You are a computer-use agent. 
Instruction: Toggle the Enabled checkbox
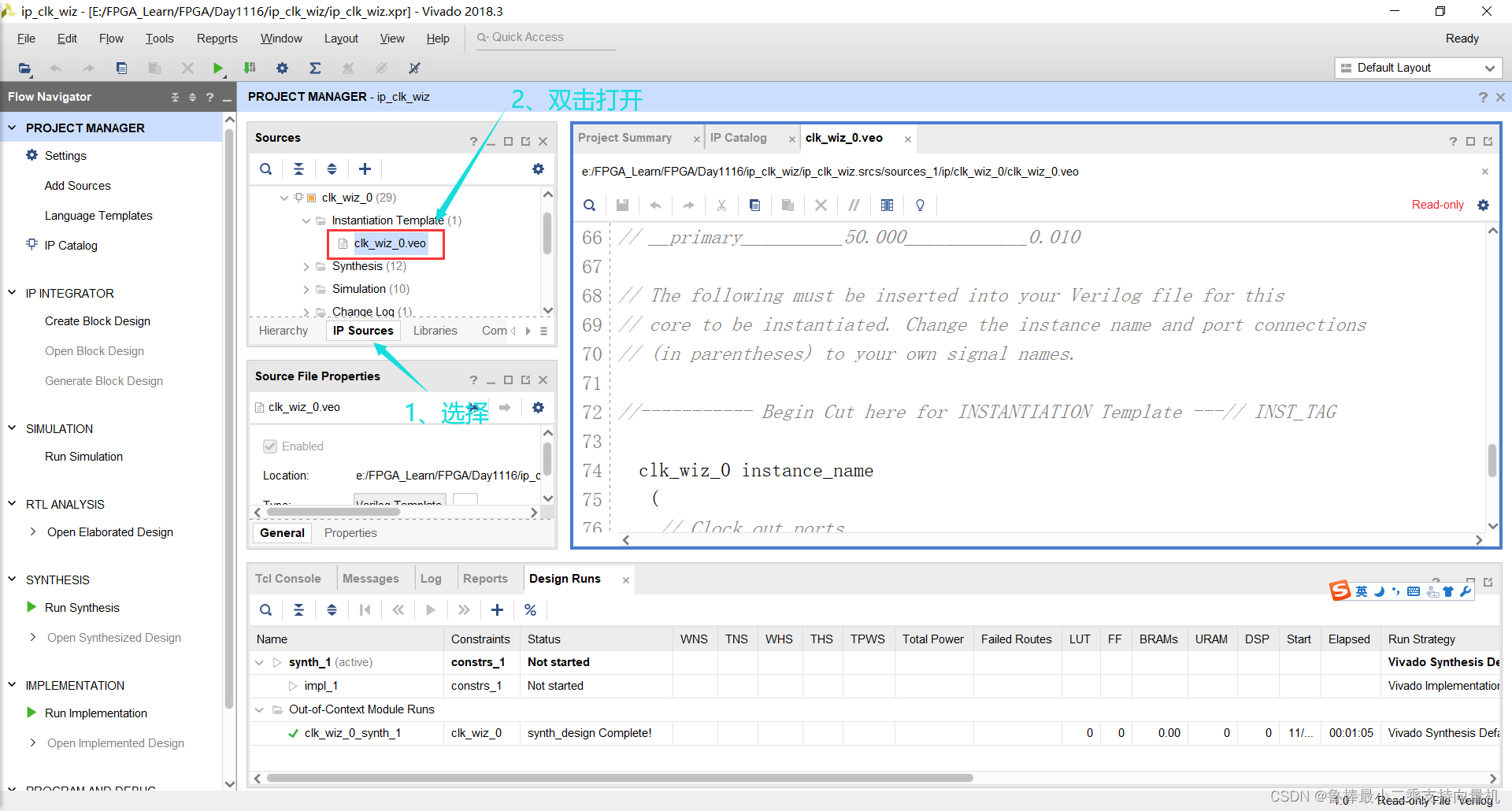pos(270,446)
